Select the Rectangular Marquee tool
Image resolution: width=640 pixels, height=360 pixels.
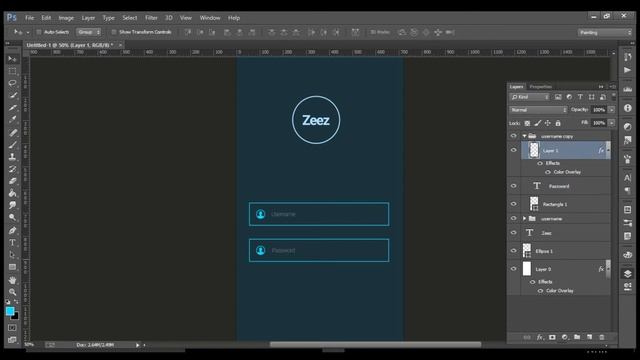tap(12, 71)
